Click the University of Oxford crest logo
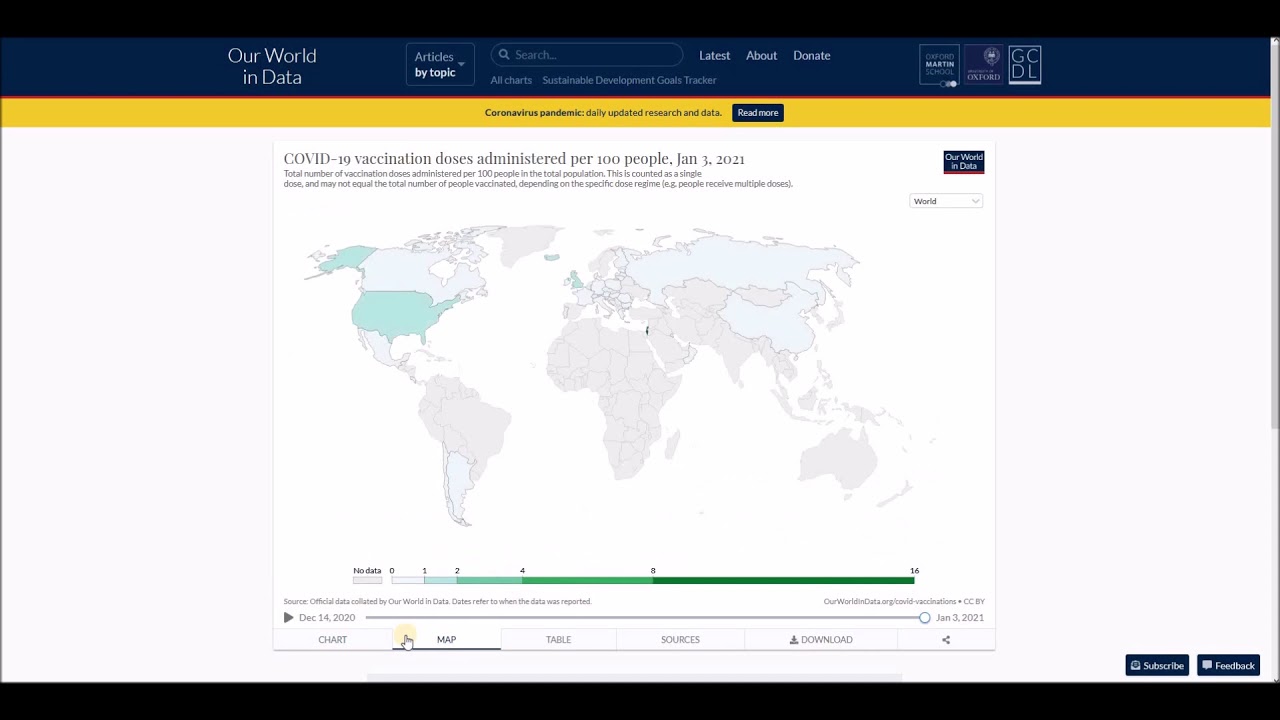 (983, 65)
